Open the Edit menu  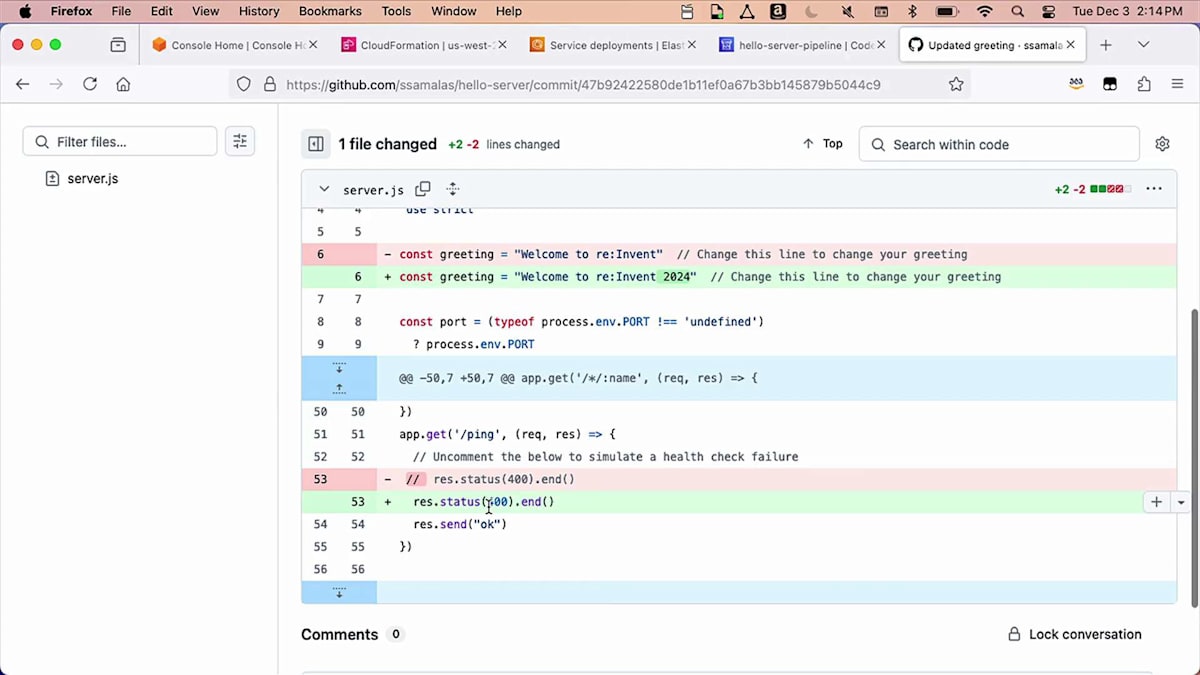click(162, 11)
